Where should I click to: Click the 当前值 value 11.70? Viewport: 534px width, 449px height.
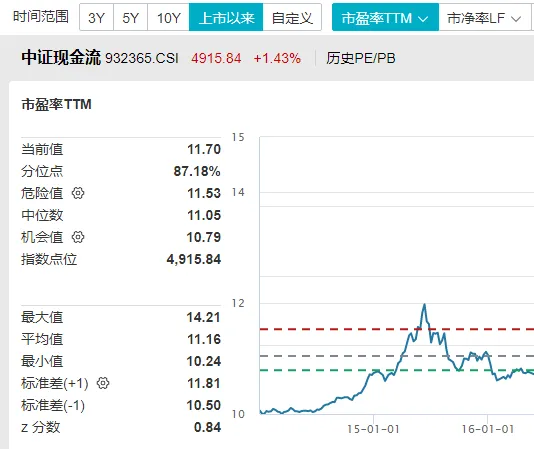click(x=204, y=149)
